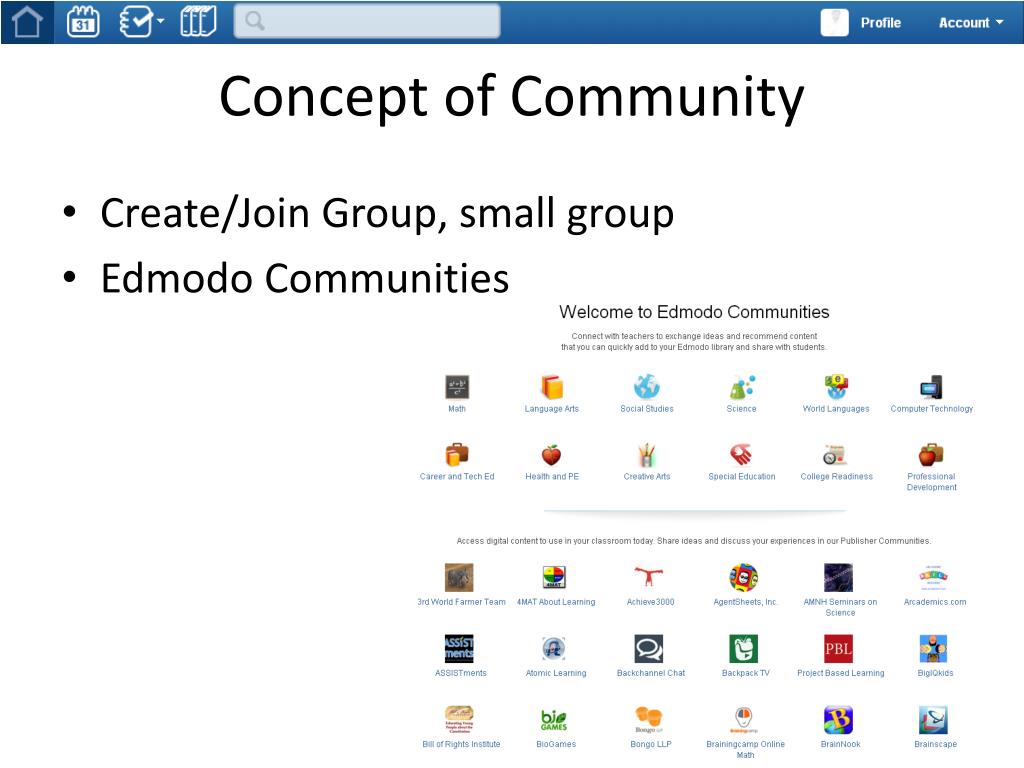Open the assignments checklist icon
The height and width of the screenshot is (768, 1024).
tap(136, 22)
